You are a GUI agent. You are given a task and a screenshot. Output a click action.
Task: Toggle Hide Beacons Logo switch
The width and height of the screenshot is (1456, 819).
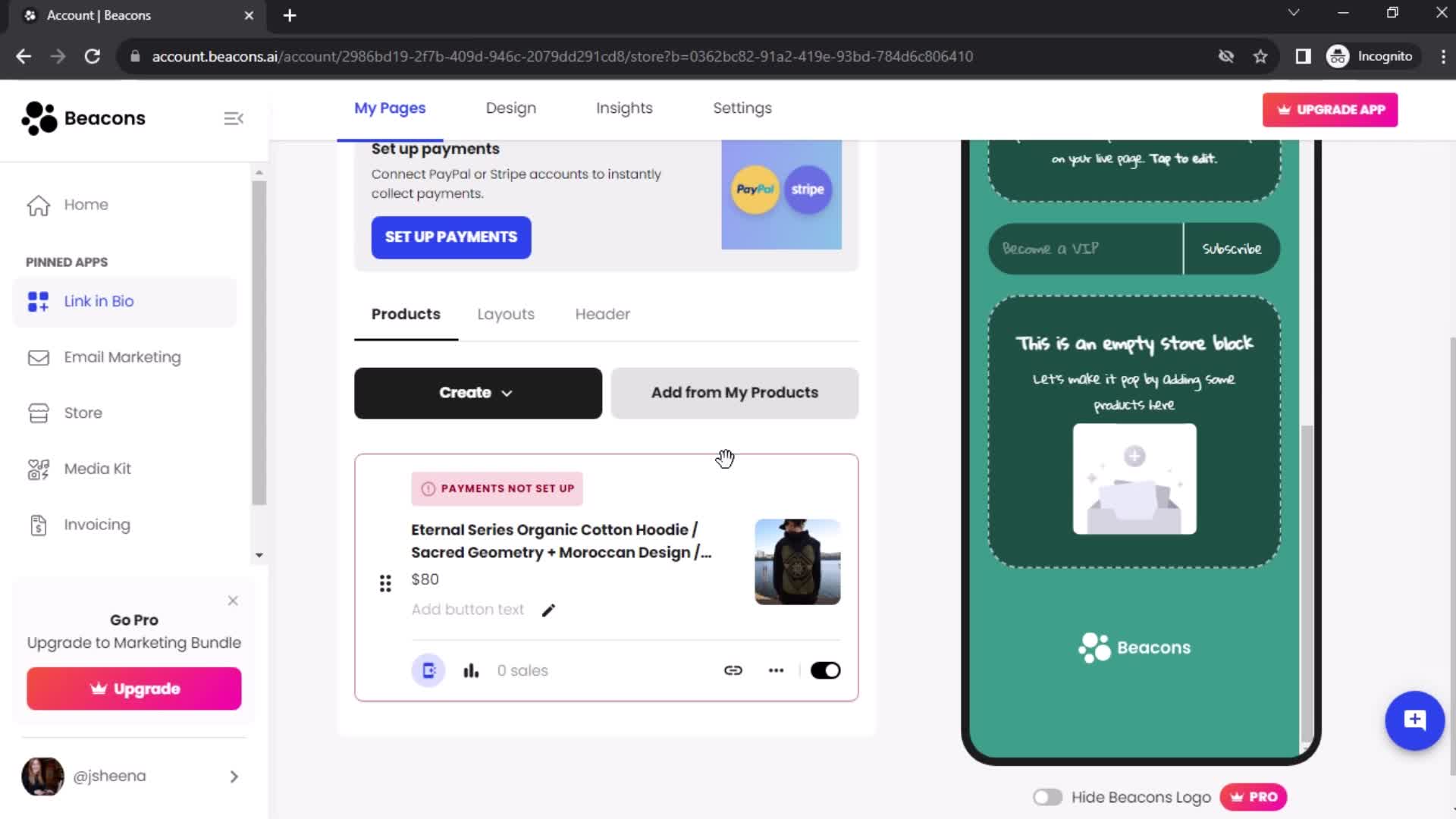click(1046, 797)
